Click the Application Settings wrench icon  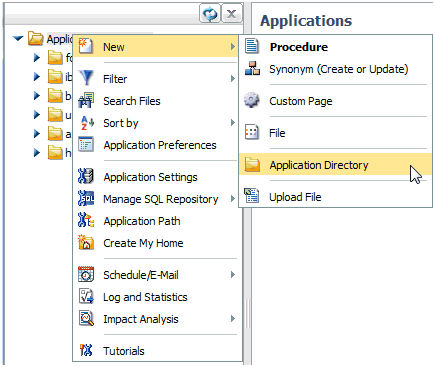pyautogui.click(x=86, y=176)
